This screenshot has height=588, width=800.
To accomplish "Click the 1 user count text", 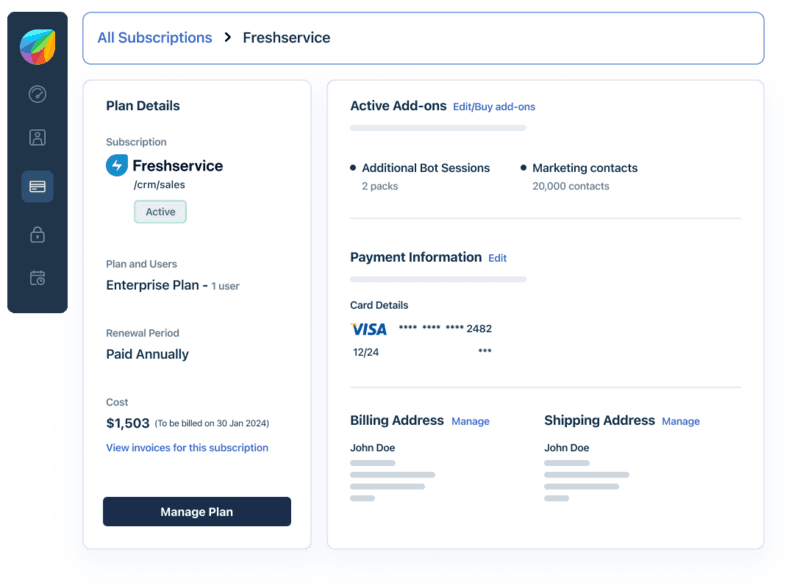I will [225, 286].
